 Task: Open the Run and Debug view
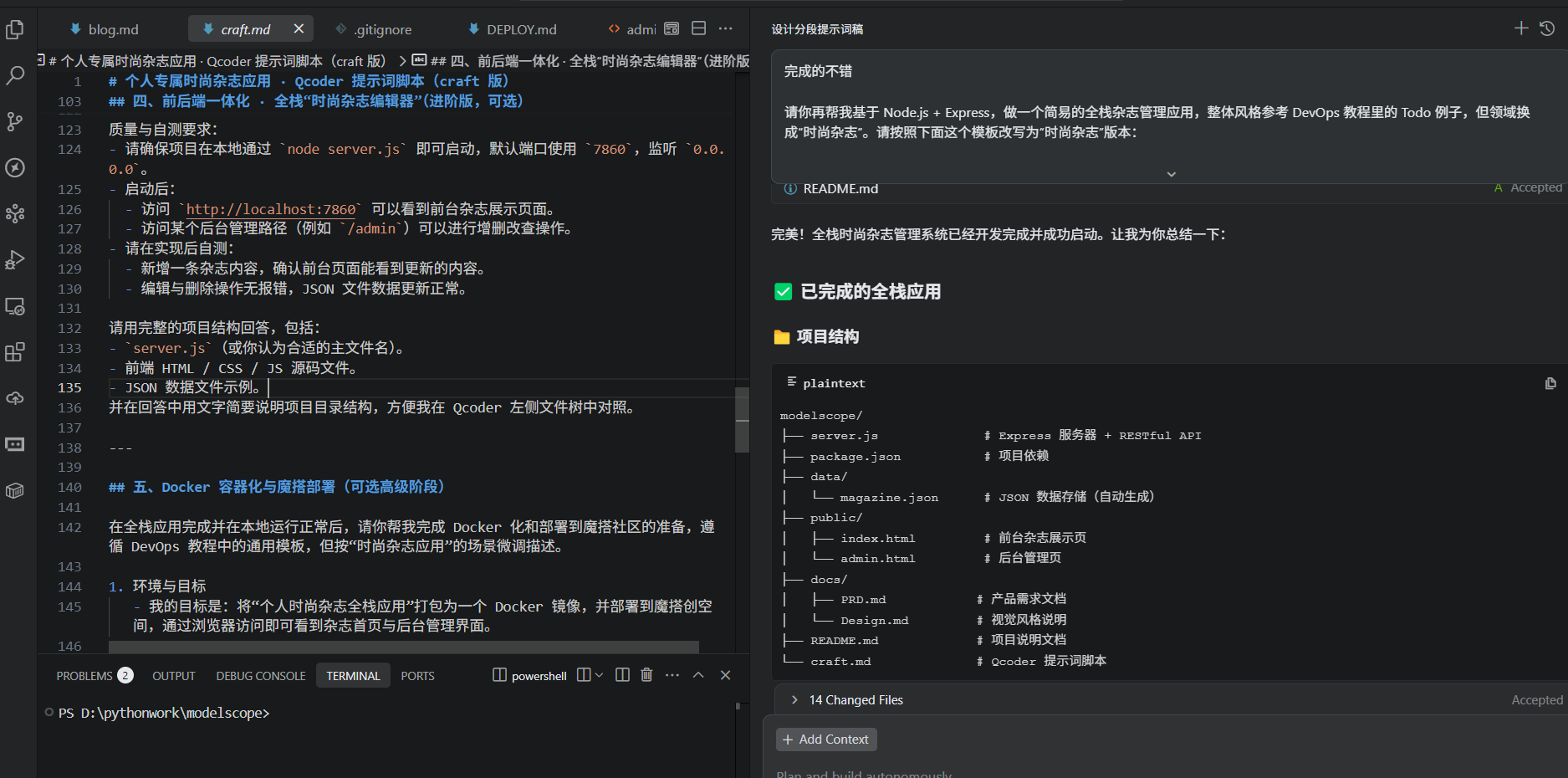coord(15,259)
